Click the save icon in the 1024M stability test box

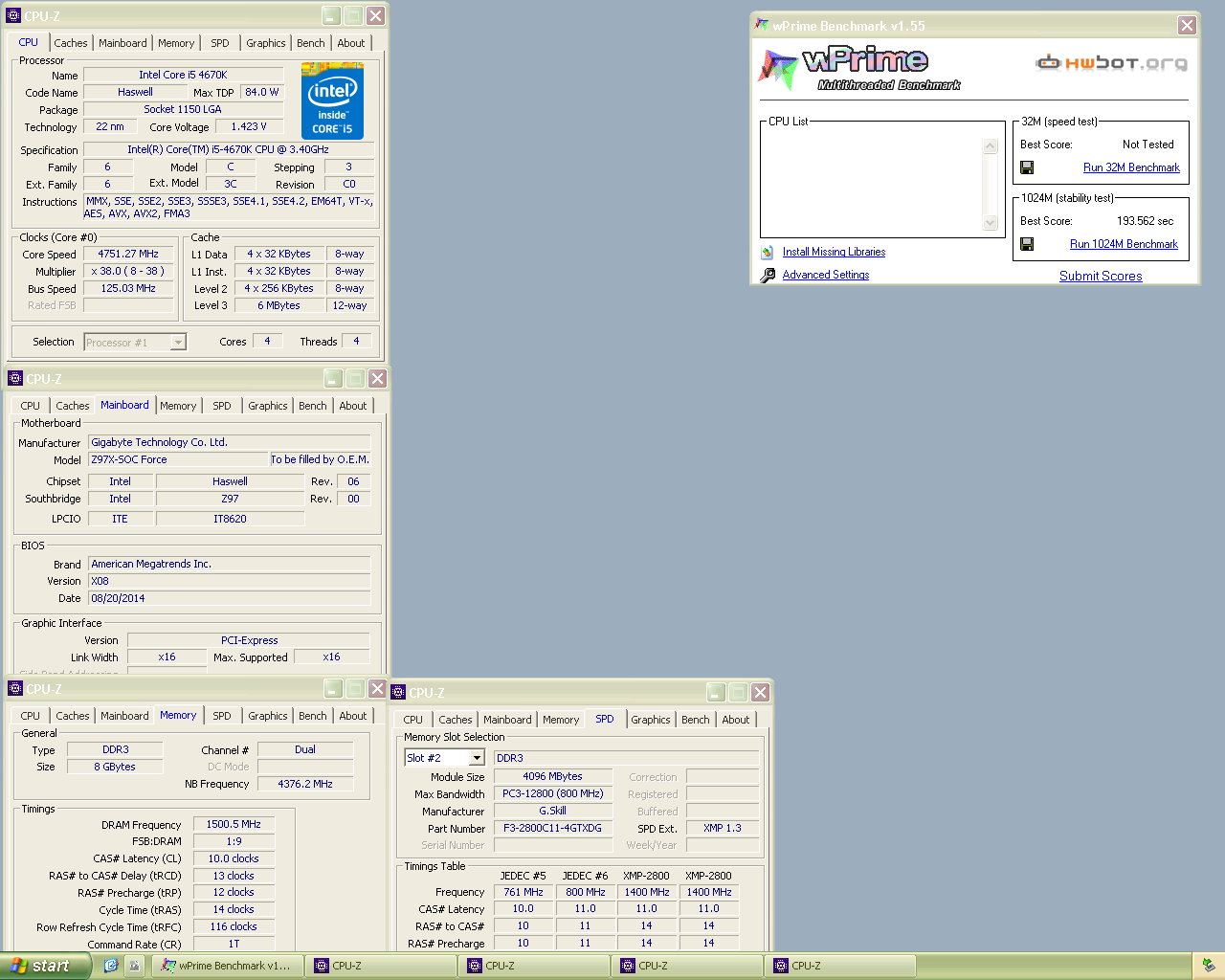[1027, 244]
